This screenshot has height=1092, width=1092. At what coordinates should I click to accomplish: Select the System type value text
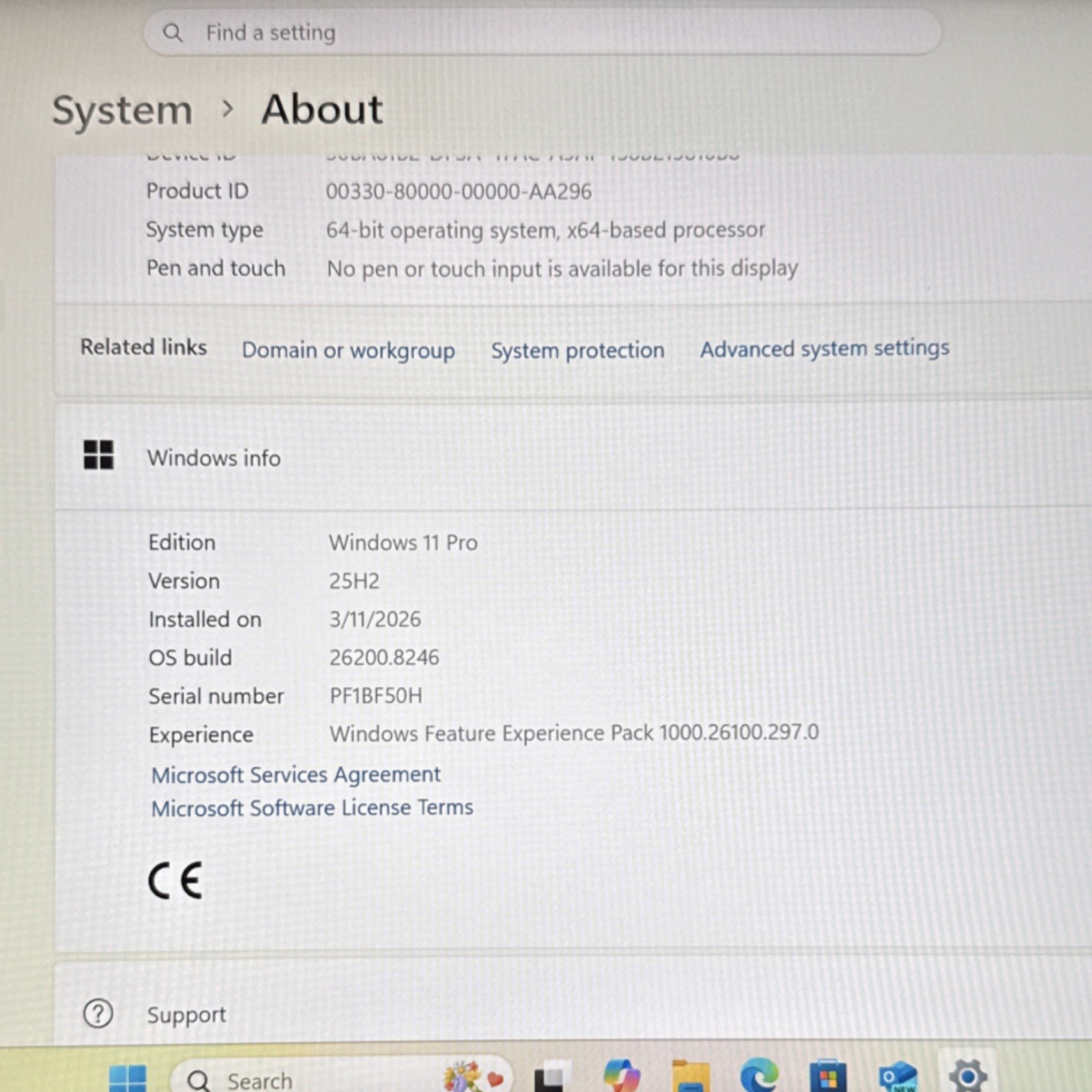click(545, 231)
